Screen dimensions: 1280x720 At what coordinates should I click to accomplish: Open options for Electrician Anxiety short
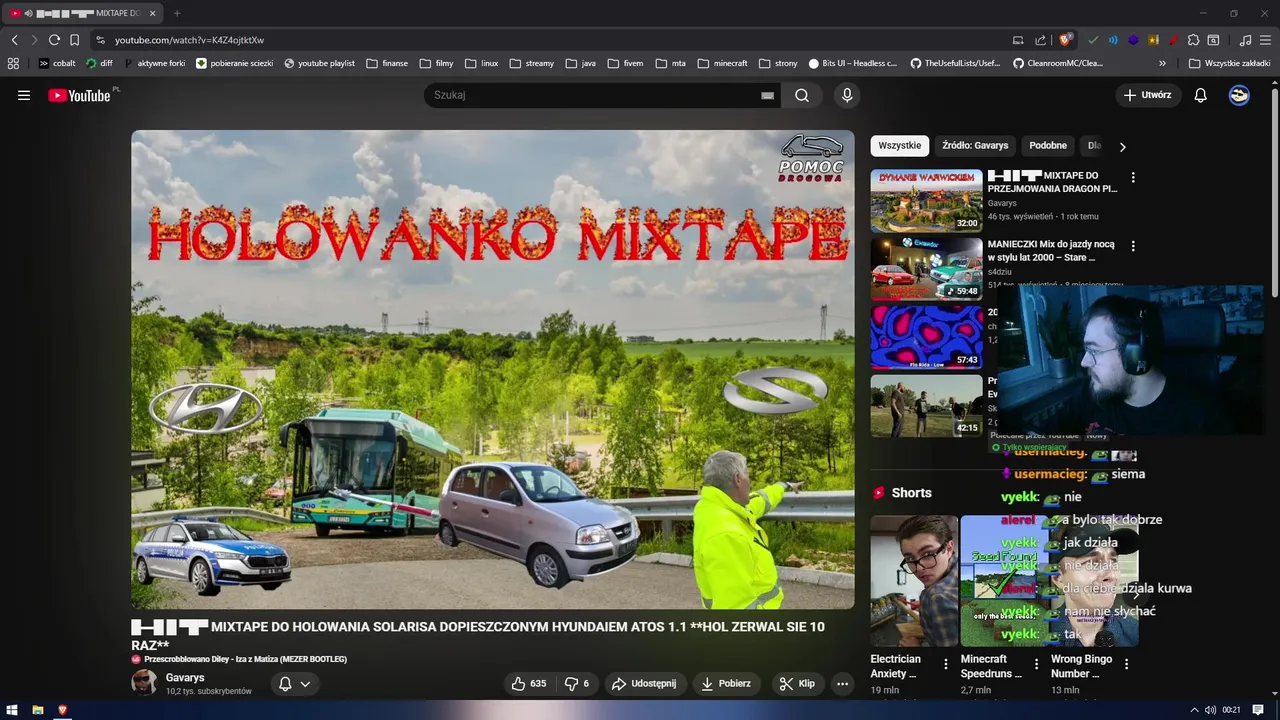[x=946, y=664]
